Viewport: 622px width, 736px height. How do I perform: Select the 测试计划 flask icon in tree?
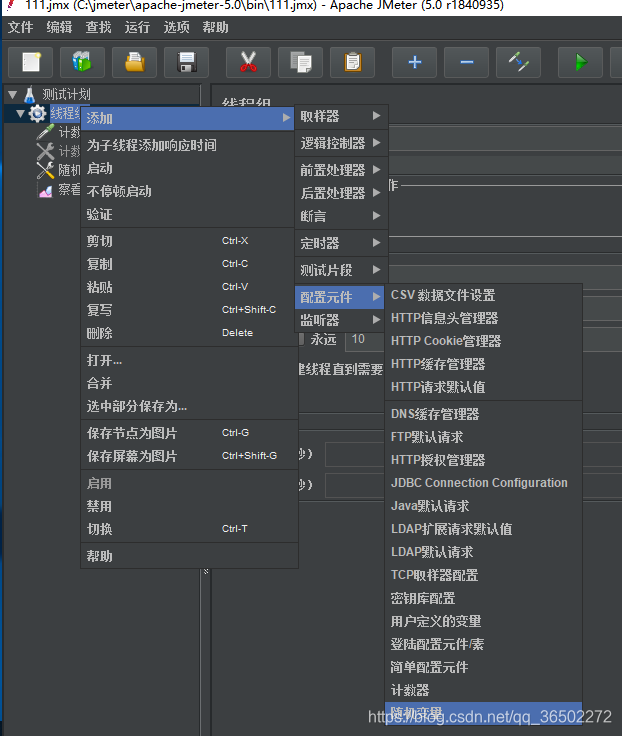click(30, 94)
